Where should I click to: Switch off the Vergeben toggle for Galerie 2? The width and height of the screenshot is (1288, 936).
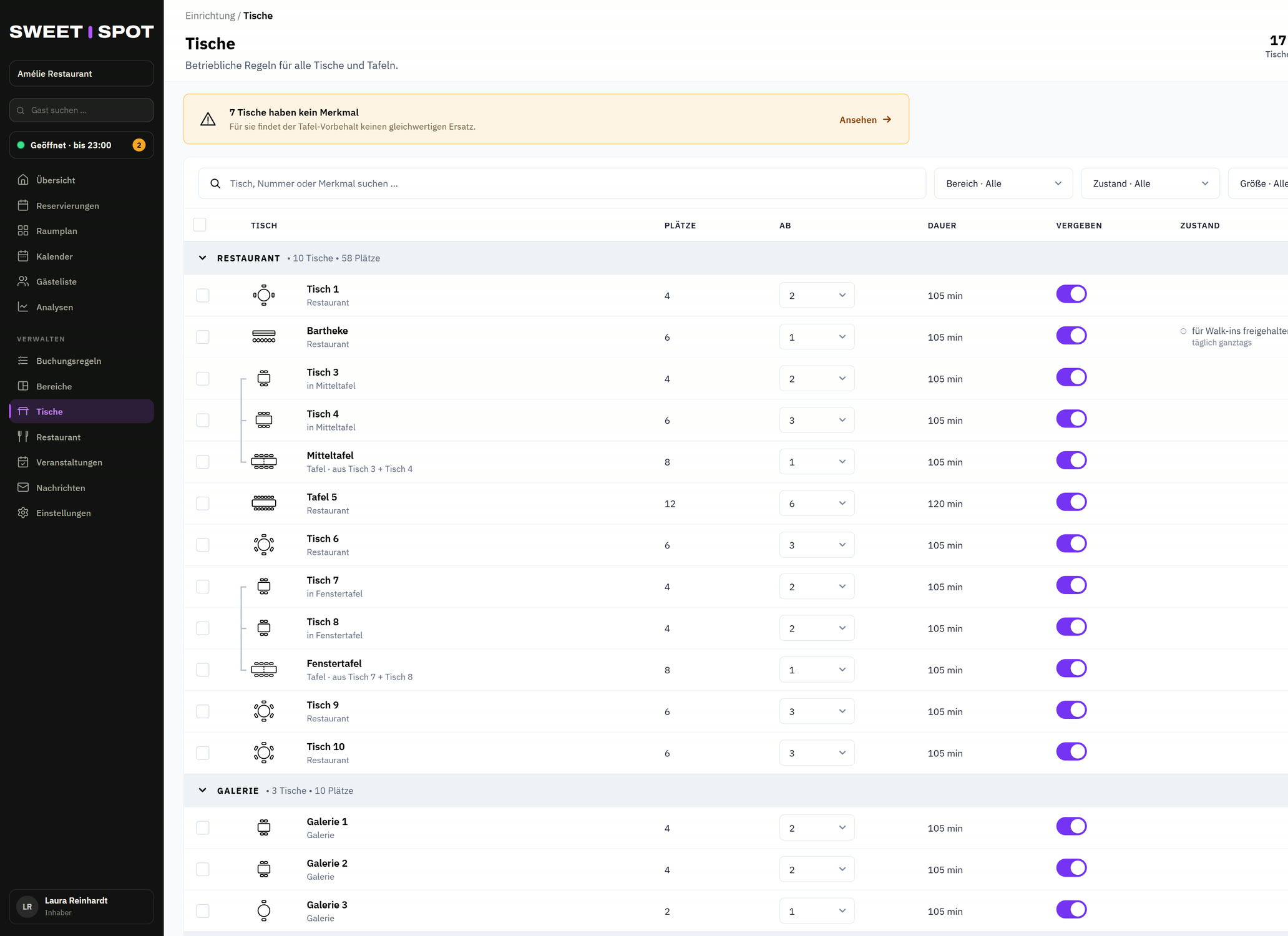pyautogui.click(x=1071, y=868)
